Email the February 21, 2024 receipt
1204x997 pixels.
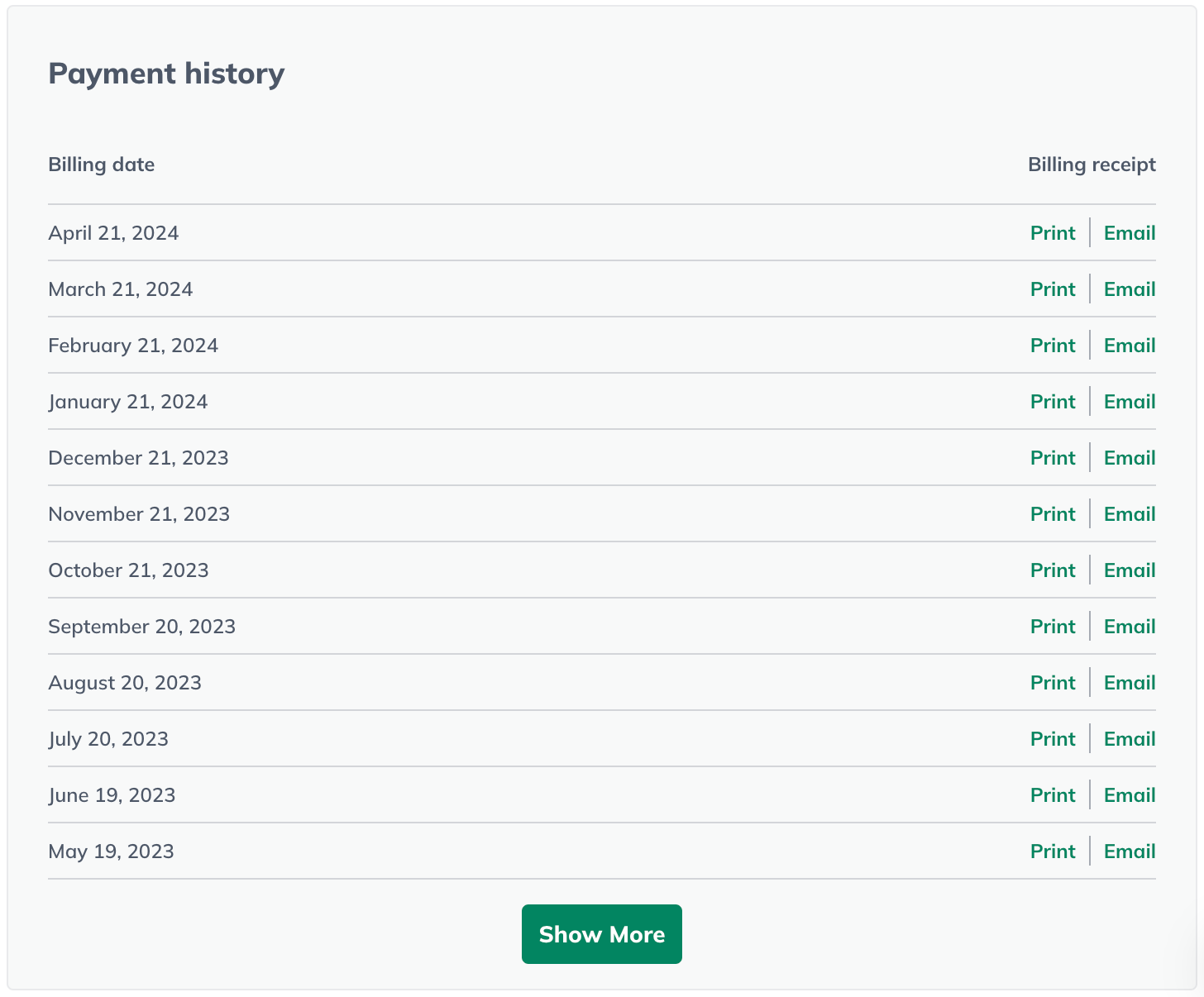[1130, 346]
